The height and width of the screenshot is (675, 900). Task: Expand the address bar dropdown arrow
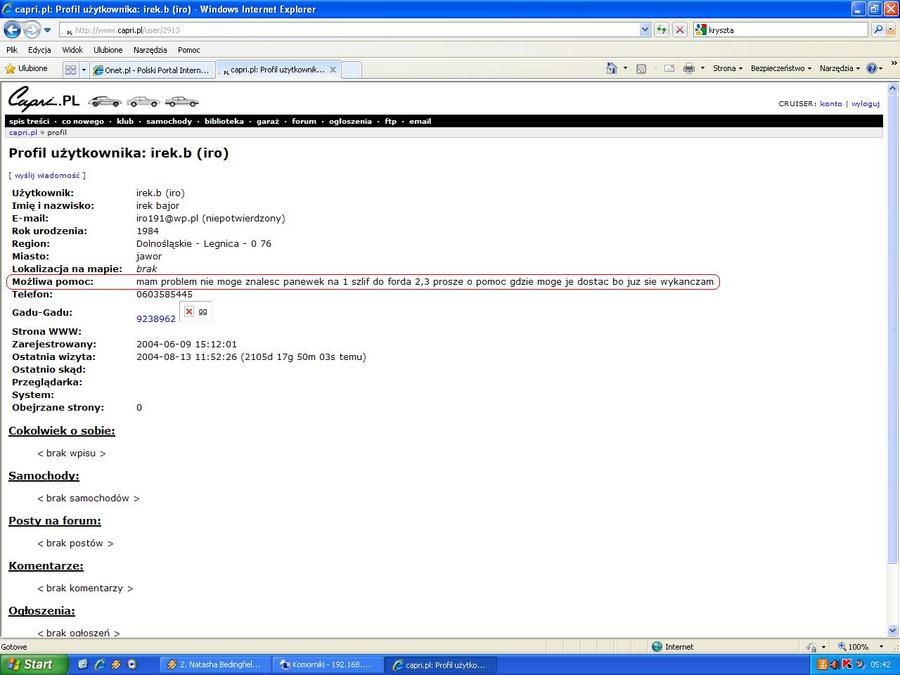(x=645, y=30)
